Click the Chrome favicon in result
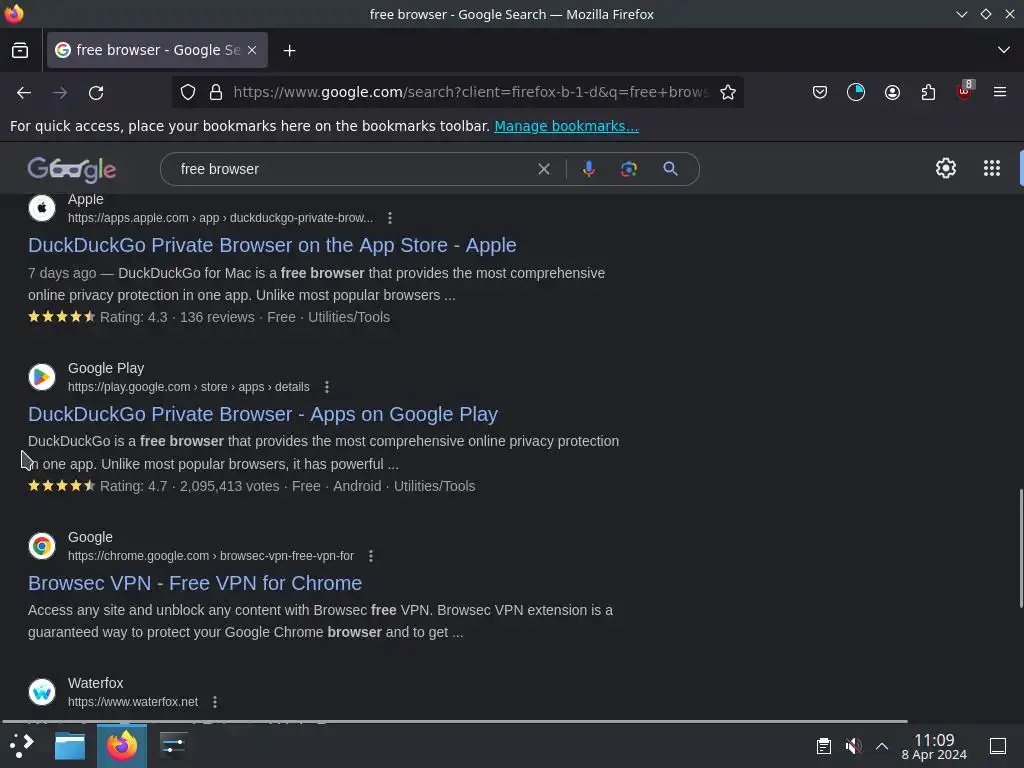1024x768 pixels. coord(42,546)
